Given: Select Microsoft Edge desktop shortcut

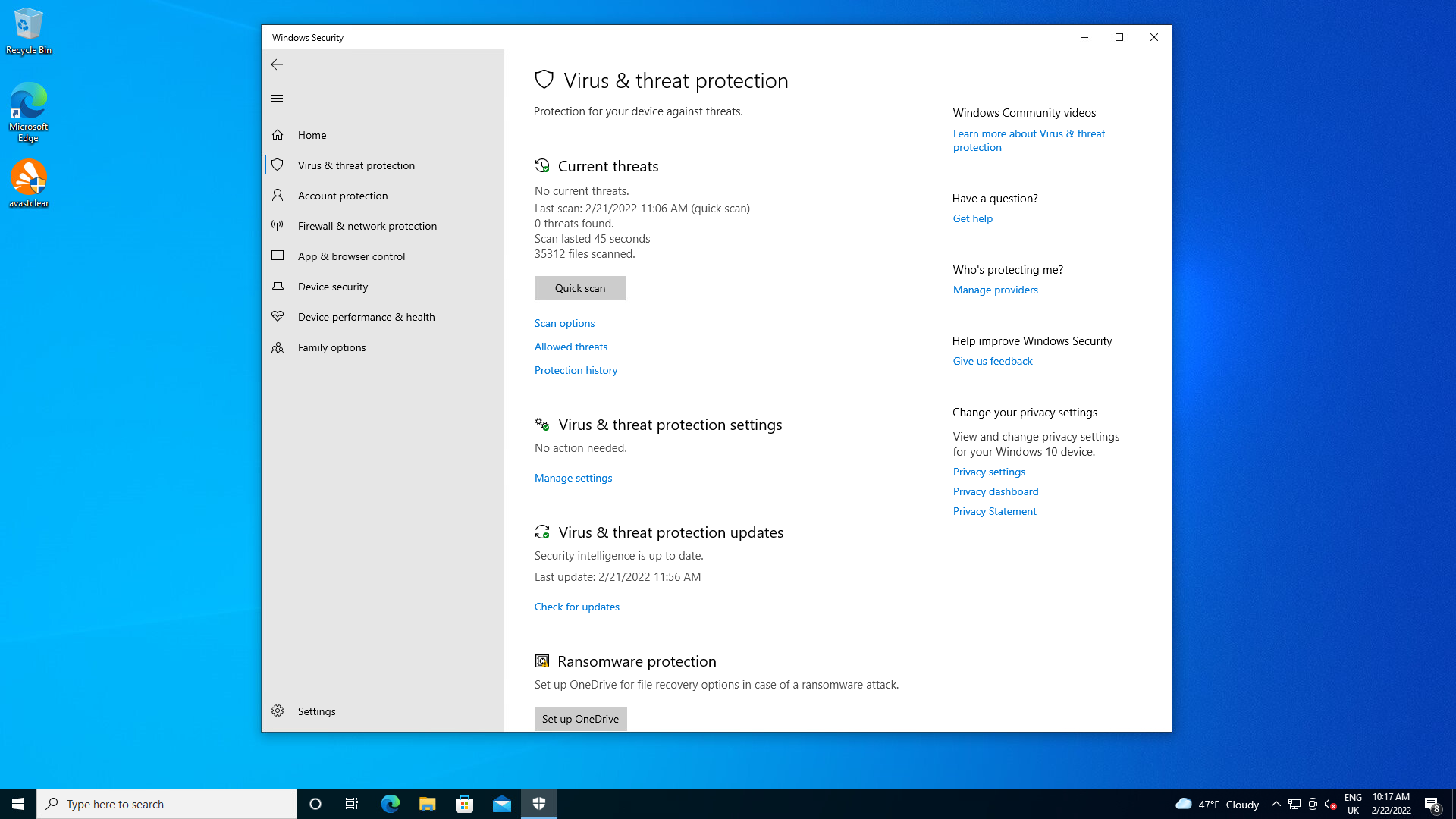Looking at the screenshot, I should [x=29, y=112].
